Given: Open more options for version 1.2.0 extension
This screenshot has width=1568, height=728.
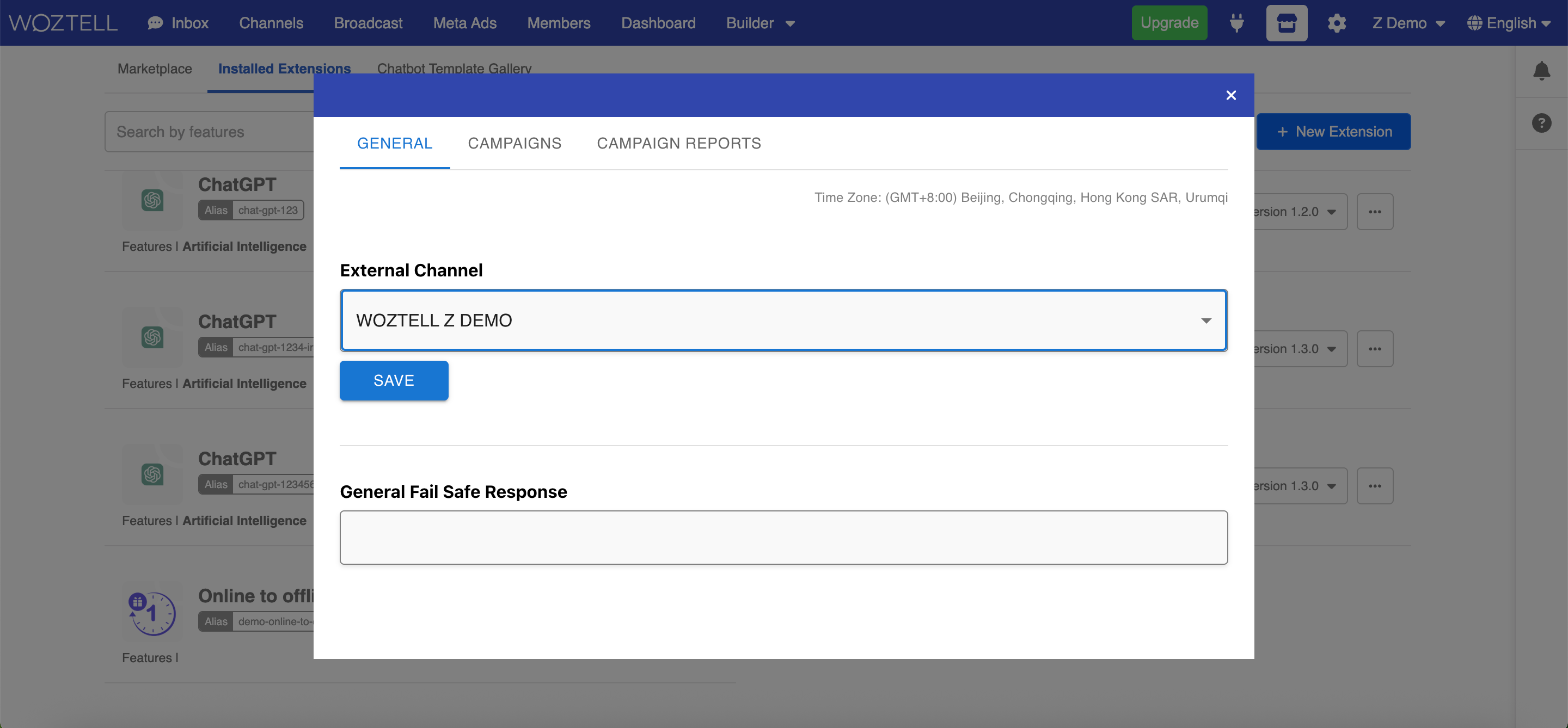Looking at the screenshot, I should pos(1374,212).
